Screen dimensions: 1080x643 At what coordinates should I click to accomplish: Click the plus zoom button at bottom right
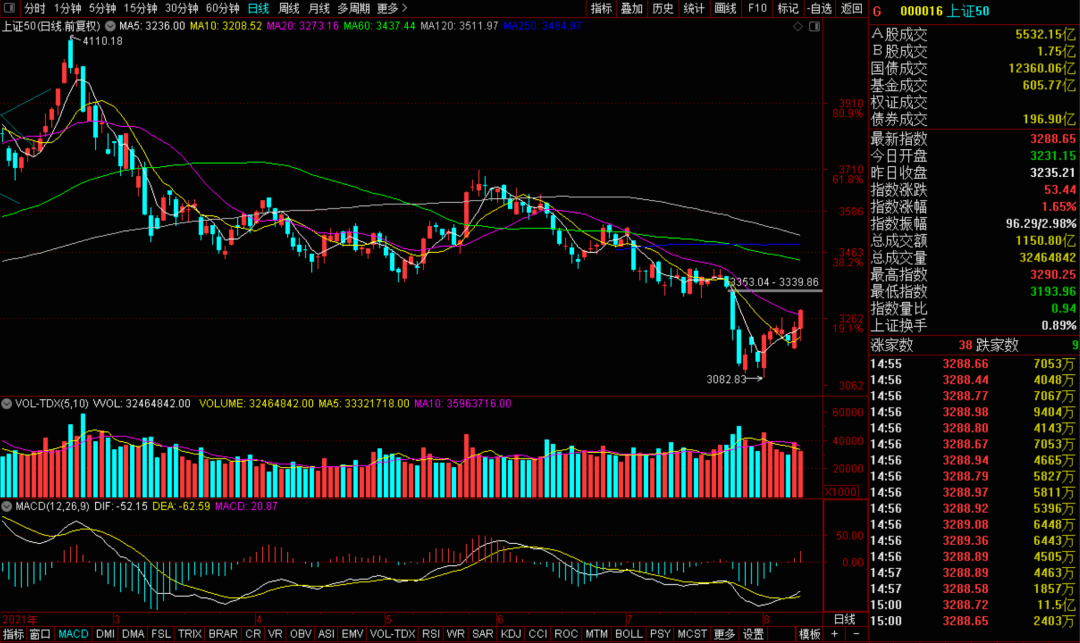click(x=834, y=634)
